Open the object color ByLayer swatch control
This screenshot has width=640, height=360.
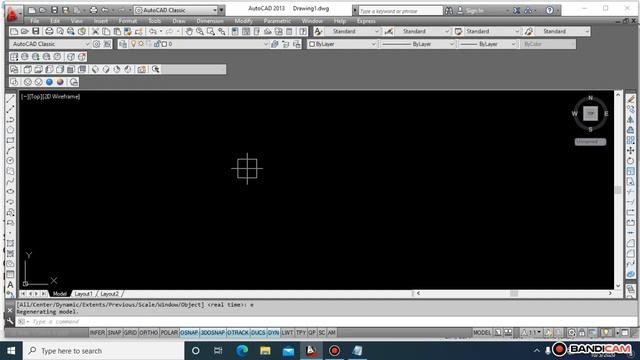tap(342, 44)
